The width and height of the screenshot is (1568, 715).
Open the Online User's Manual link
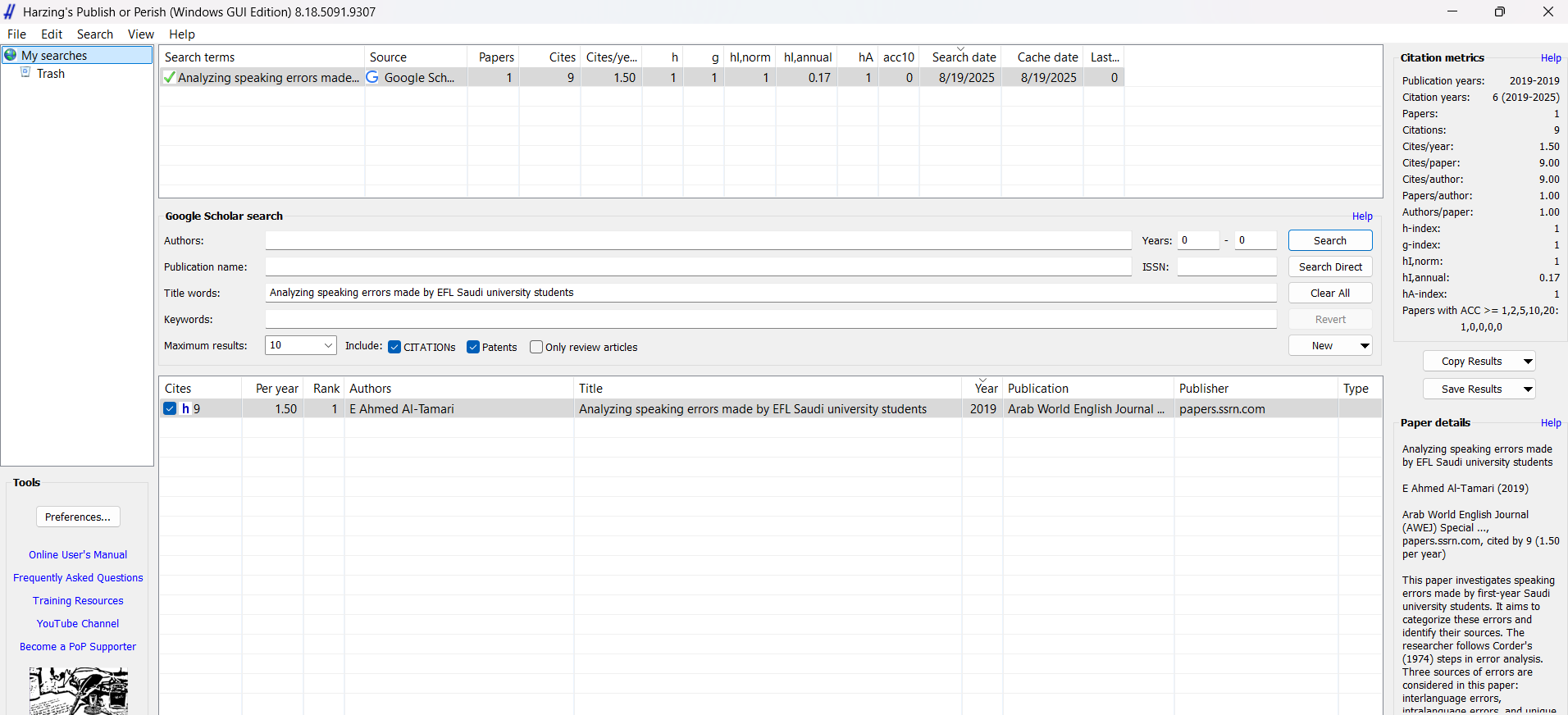[x=78, y=555]
